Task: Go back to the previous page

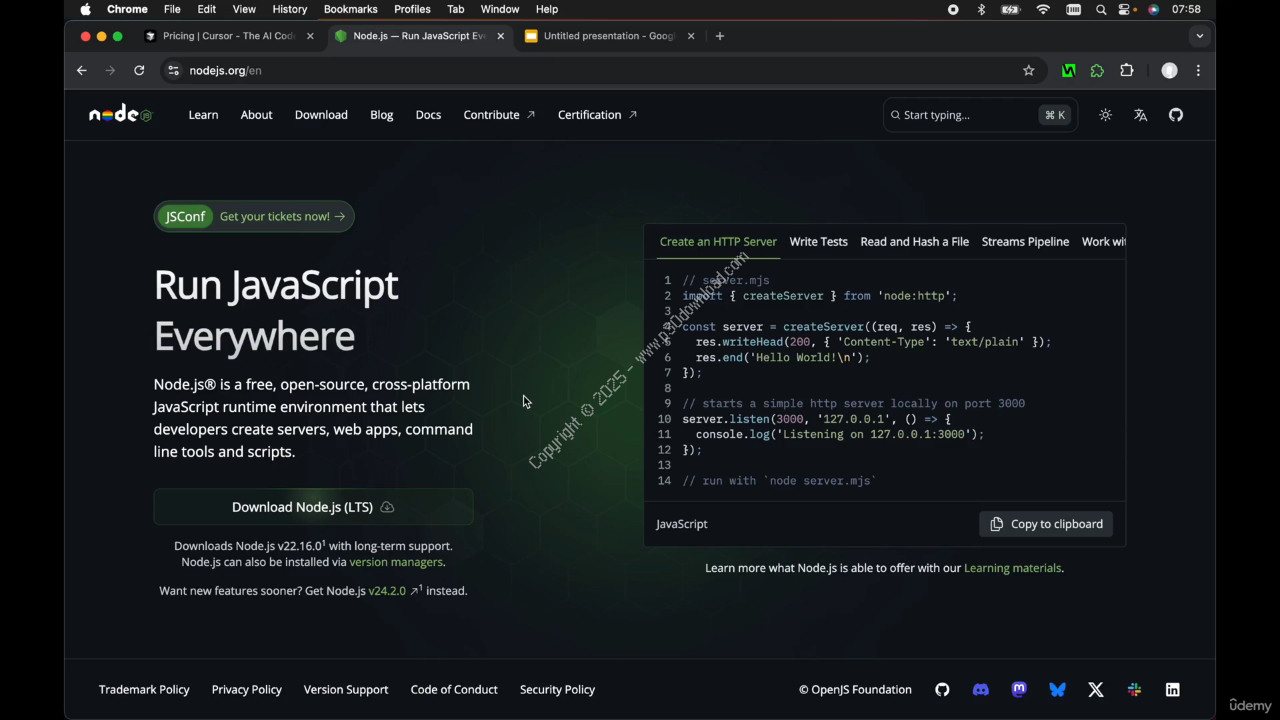Action: pyautogui.click(x=82, y=71)
